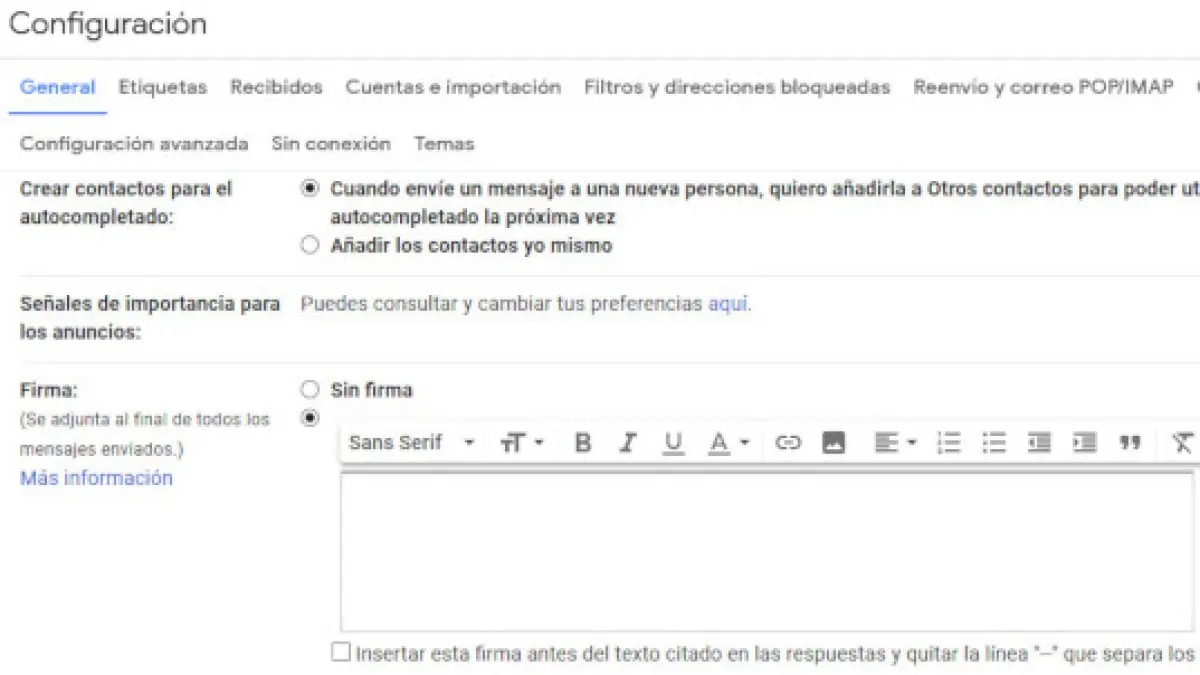Click inside the signature text box
This screenshot has height=675, width=1200.
(766, 551)
